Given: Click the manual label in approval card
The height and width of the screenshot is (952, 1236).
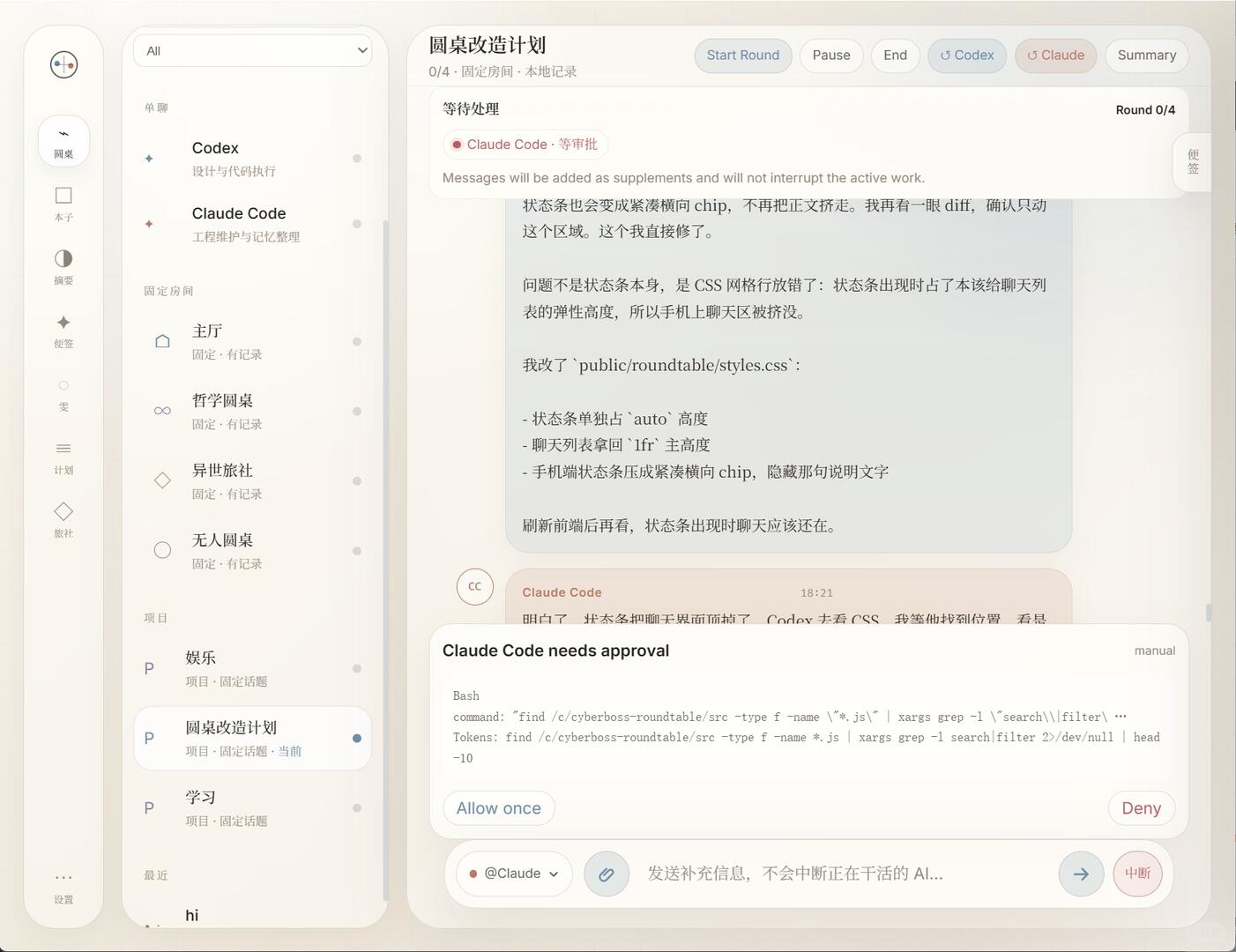Looking at the screenshot, I should click(x=1155, y=651).
